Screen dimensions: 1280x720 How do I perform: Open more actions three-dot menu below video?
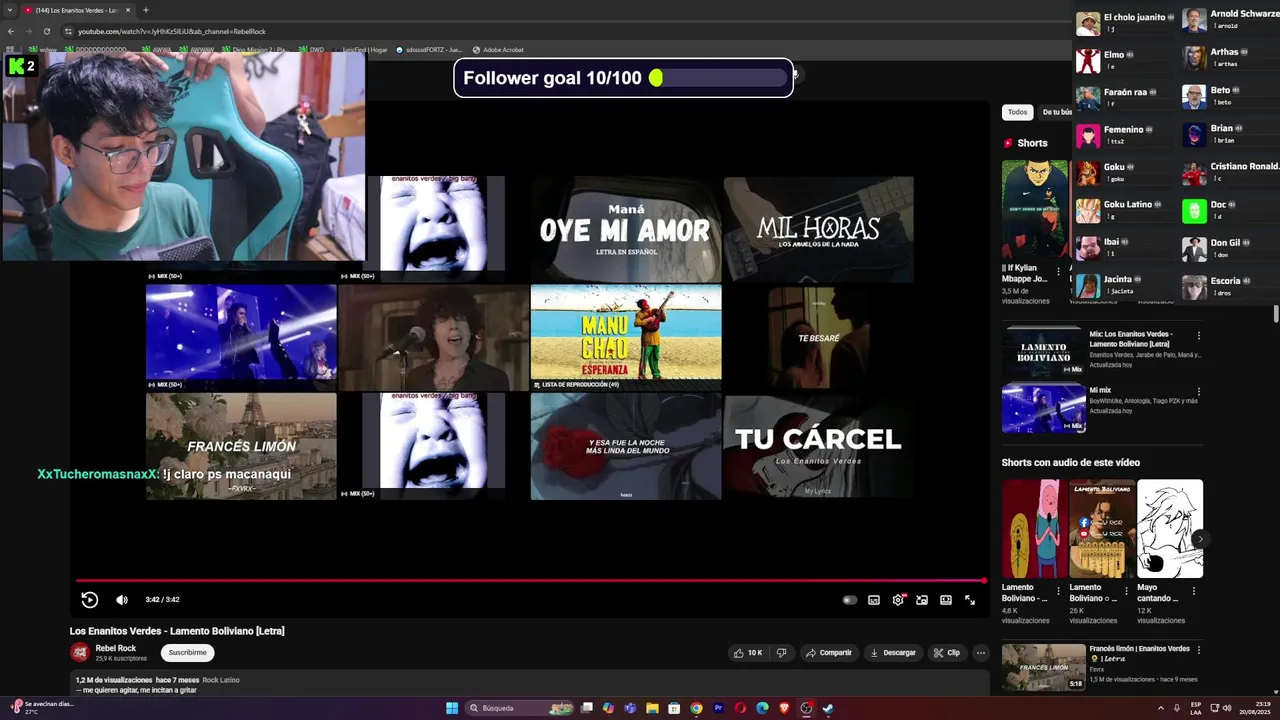click(x=981, y=653)
